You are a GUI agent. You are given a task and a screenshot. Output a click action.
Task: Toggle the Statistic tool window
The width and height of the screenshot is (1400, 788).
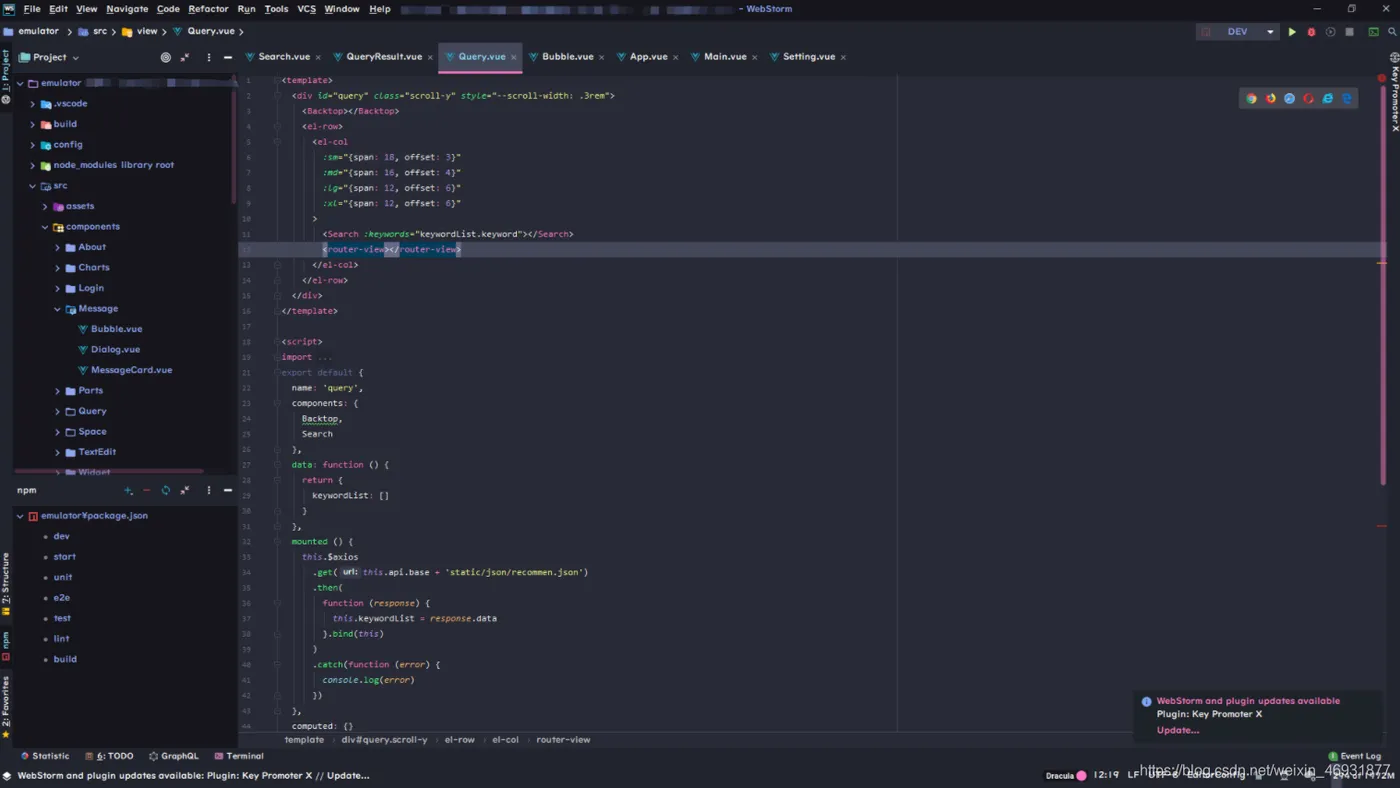45,756
